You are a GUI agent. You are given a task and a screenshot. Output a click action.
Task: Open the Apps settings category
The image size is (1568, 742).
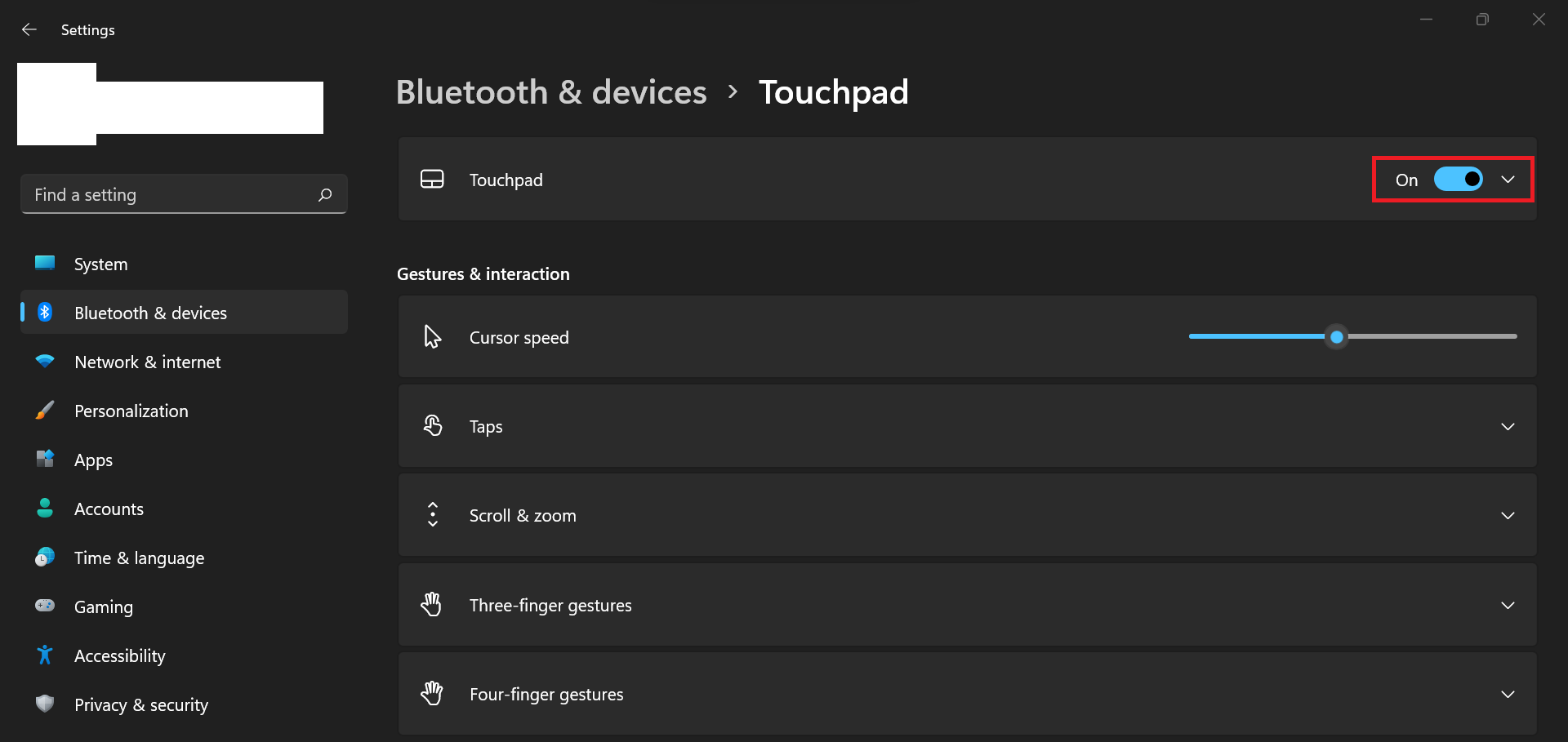93,460
